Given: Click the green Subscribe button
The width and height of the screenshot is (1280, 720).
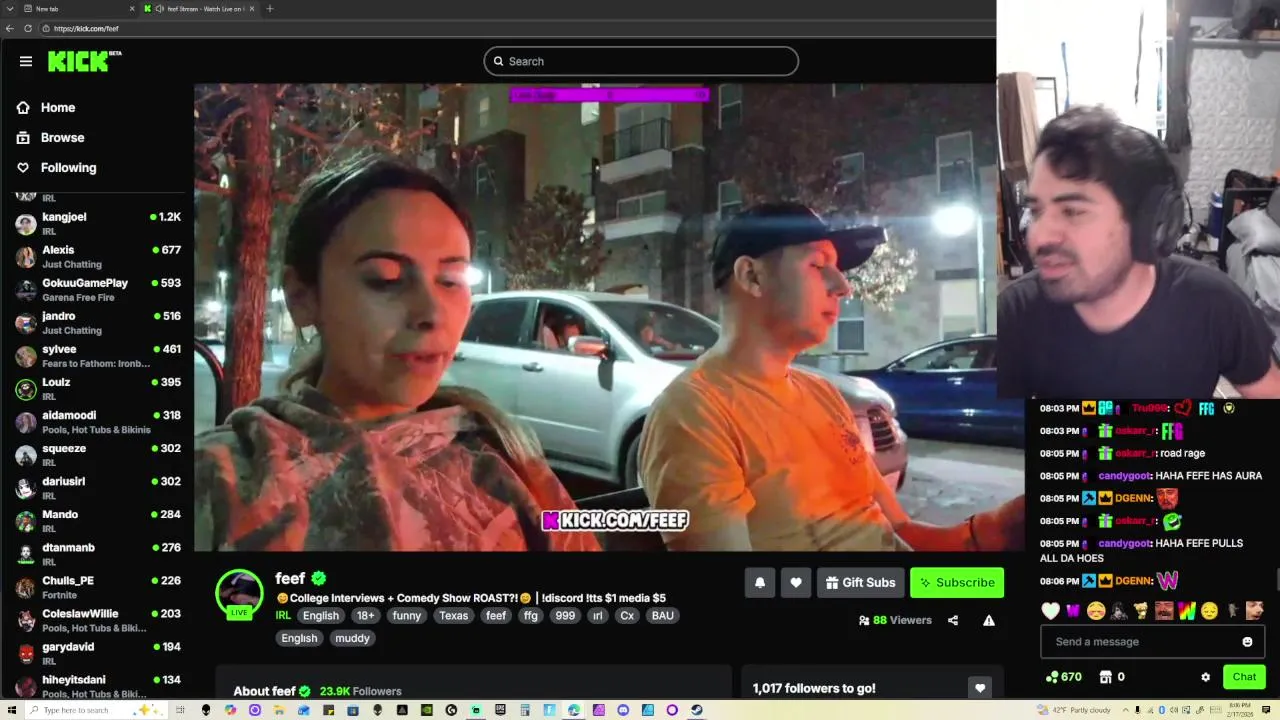Looking at the screenshot, I should (x=957, y=582).
